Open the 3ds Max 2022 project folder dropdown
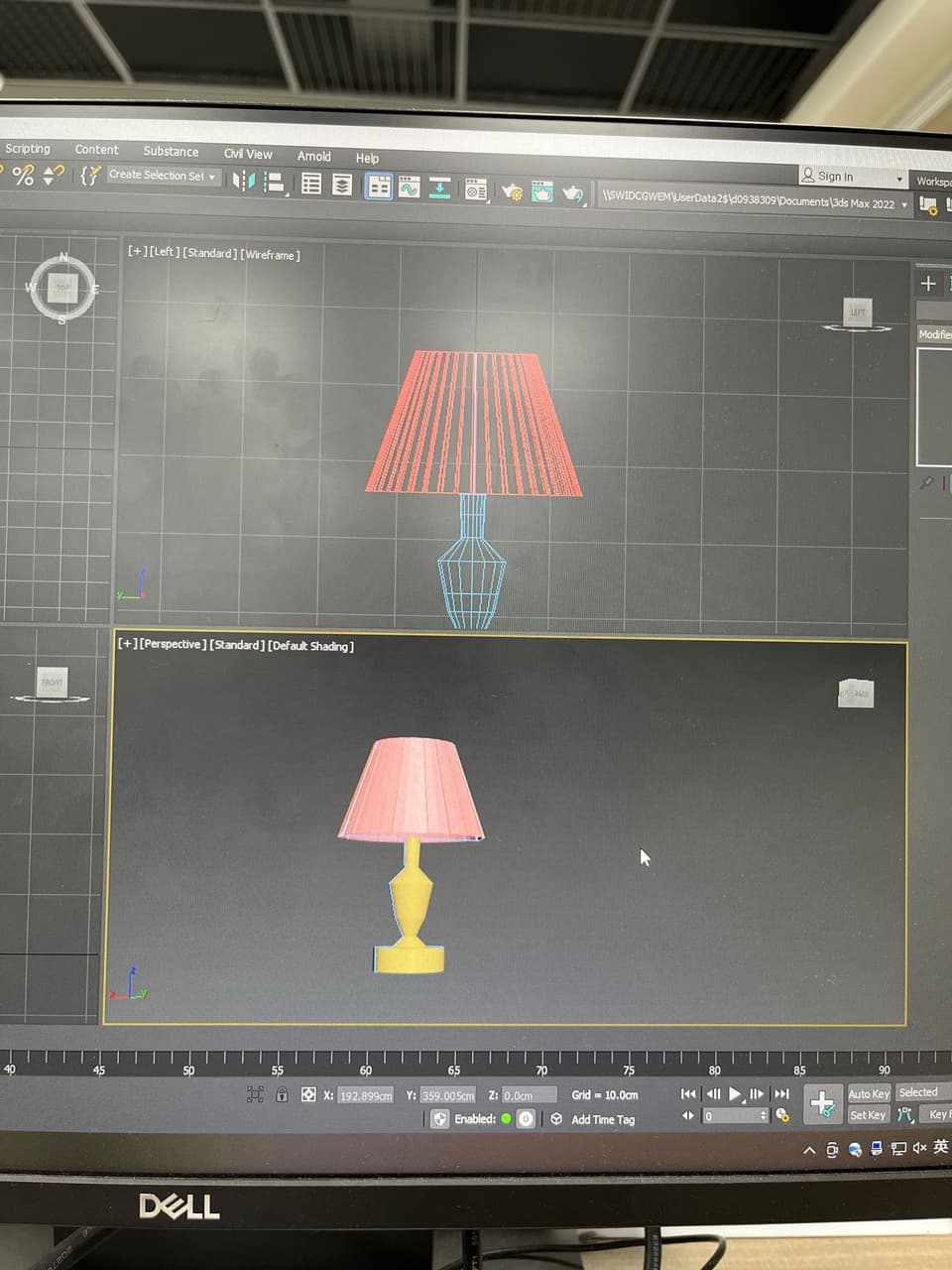 pos(903,202)
